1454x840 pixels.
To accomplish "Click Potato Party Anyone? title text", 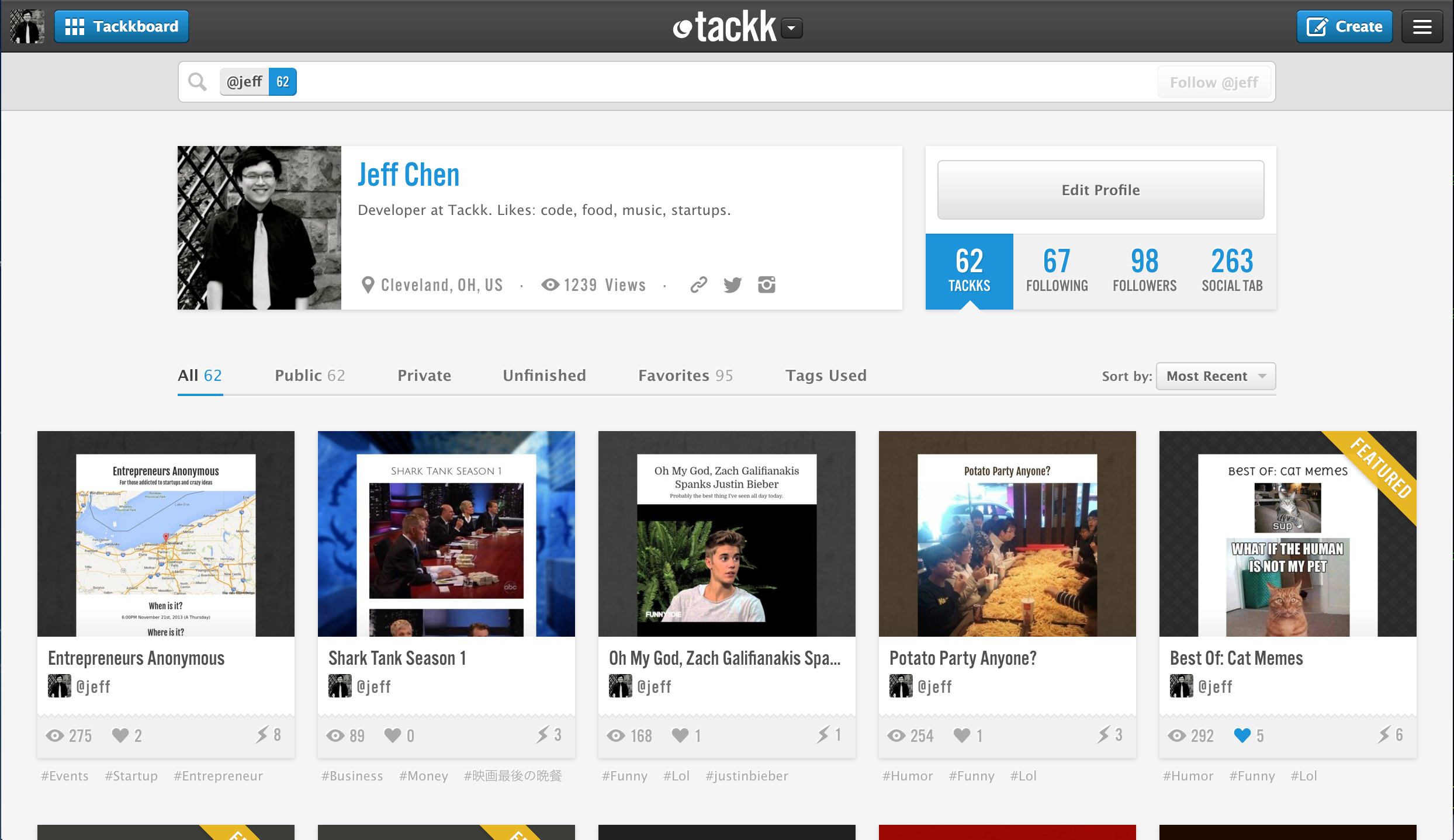I will (963, 658).
